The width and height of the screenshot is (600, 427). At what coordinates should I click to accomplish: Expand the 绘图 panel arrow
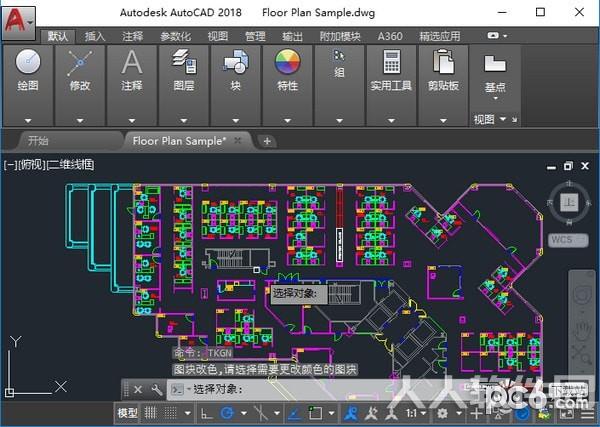[x=28, y=121]
